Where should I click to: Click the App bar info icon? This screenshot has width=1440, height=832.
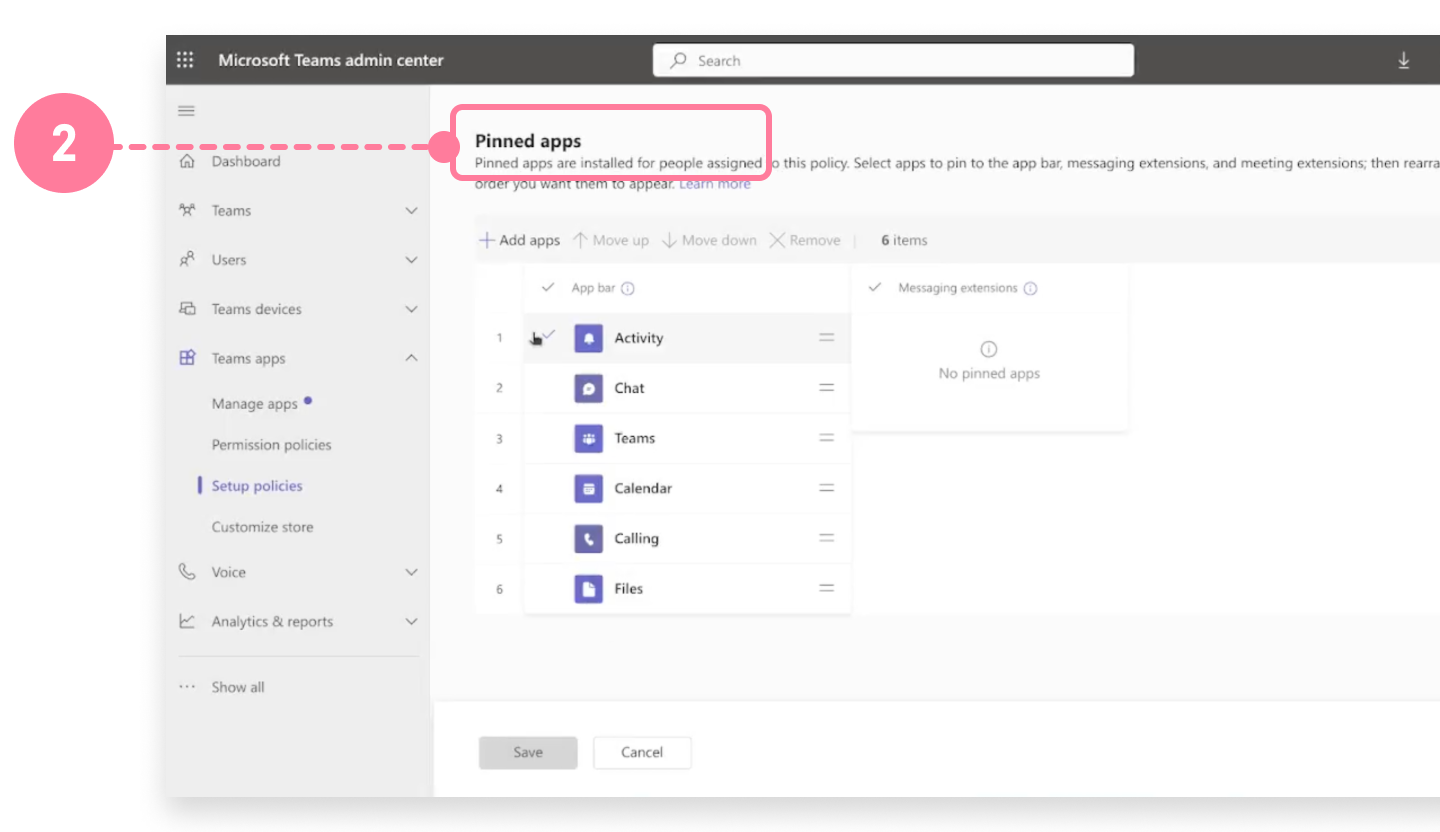628,289
